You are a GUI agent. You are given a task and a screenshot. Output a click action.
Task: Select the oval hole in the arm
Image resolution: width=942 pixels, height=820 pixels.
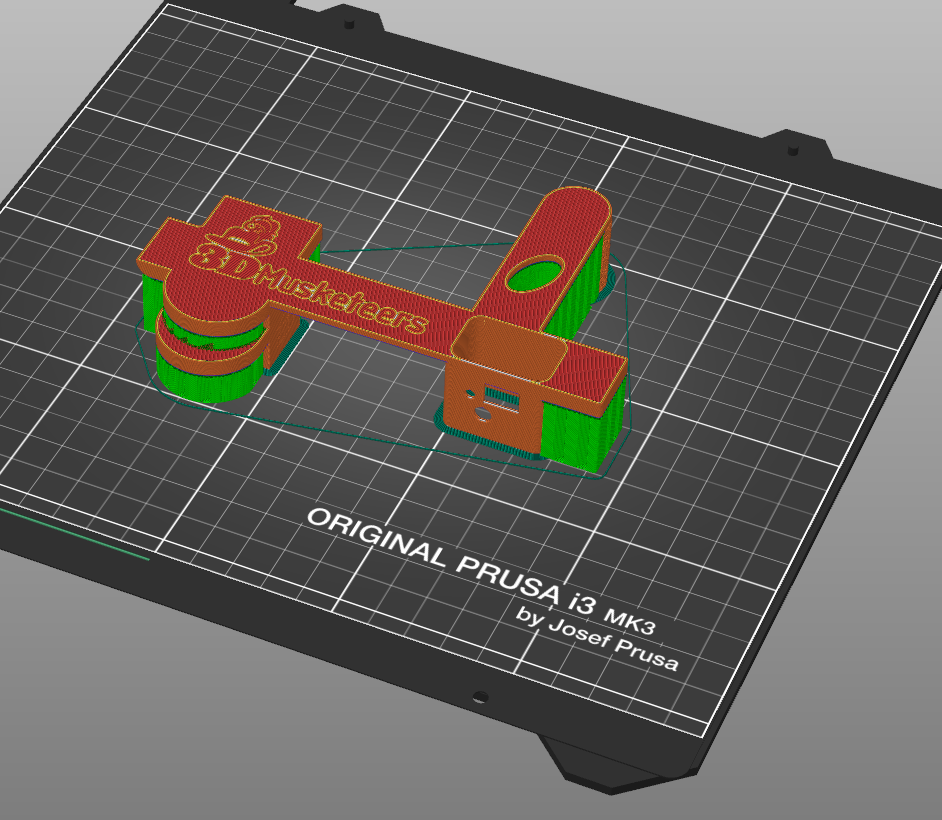tap(535, 275)
